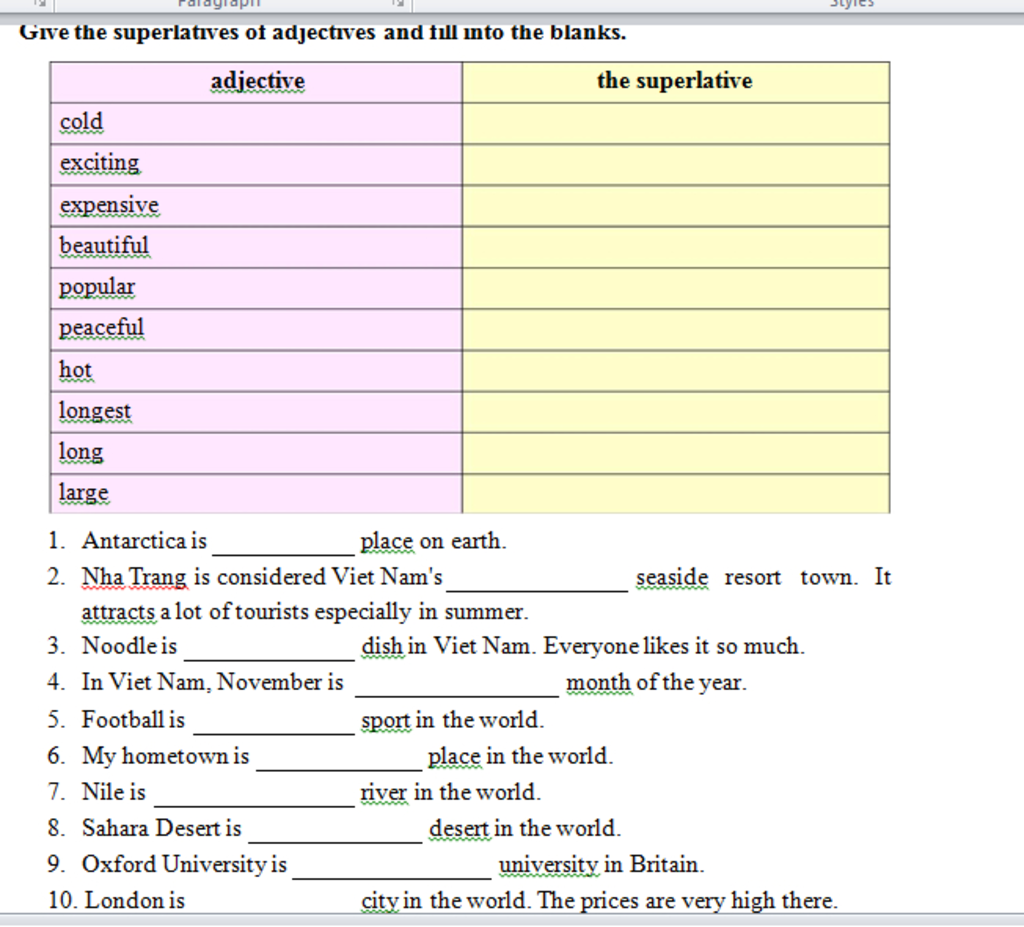The height and width of the screenshot is (927, 1024).
Task: Click the heading 'Give the superlatives of adjectives'
Action: pyautogui.click(x=198, y=32)
